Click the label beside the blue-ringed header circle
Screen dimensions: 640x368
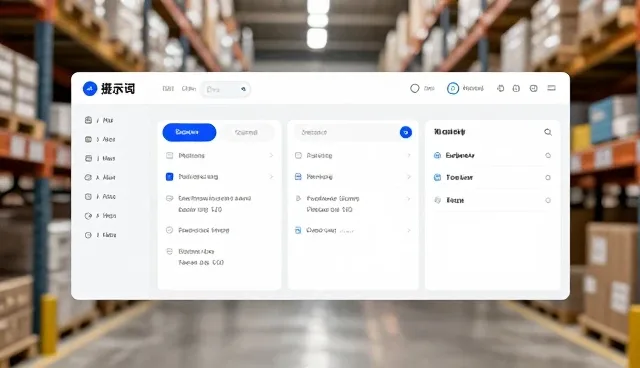(473, 88)
